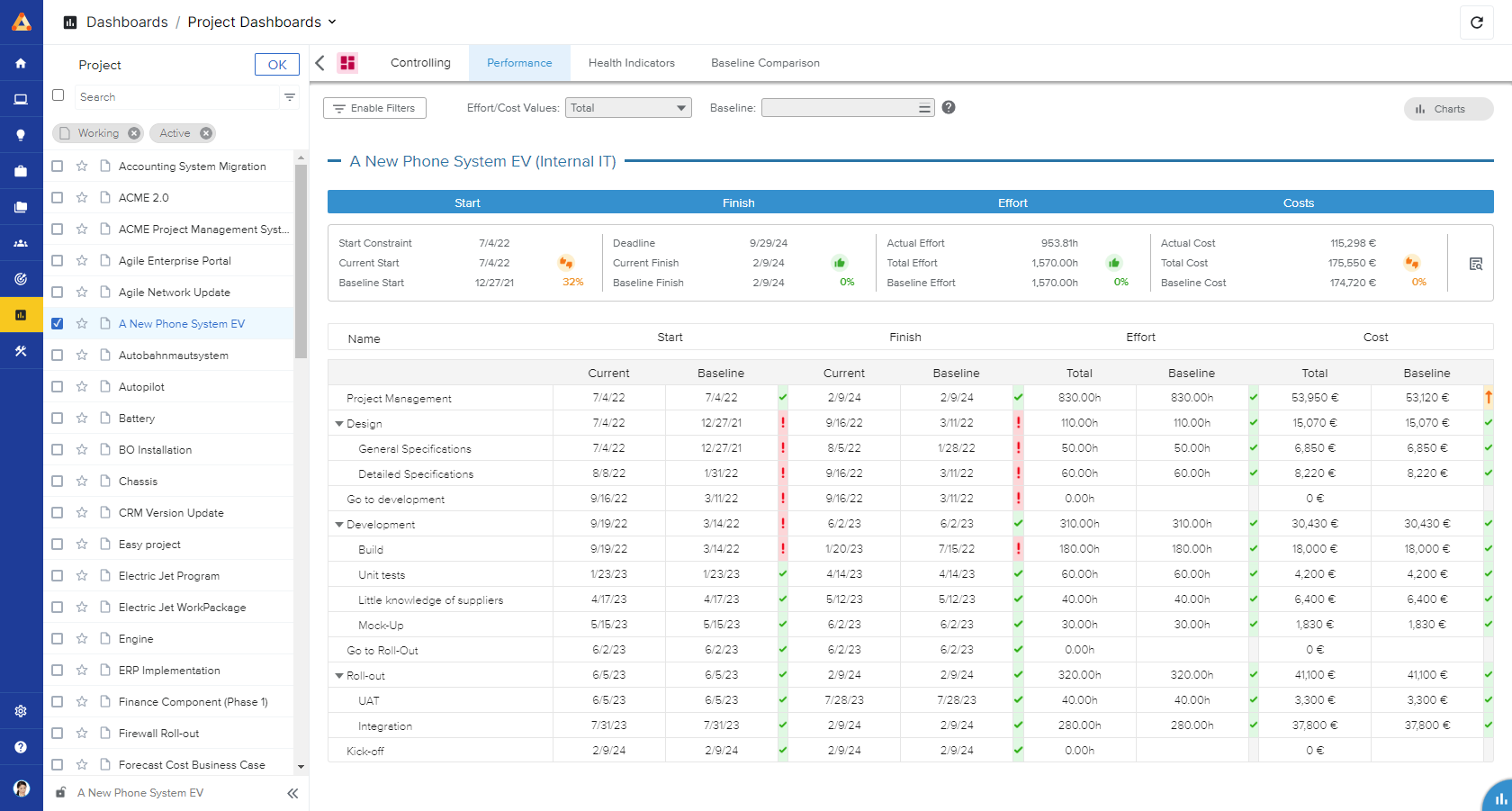Viewport: 1512px width, 811px height.
Task: Click the home icon in the sidebar
Action: tap(22, 63)
